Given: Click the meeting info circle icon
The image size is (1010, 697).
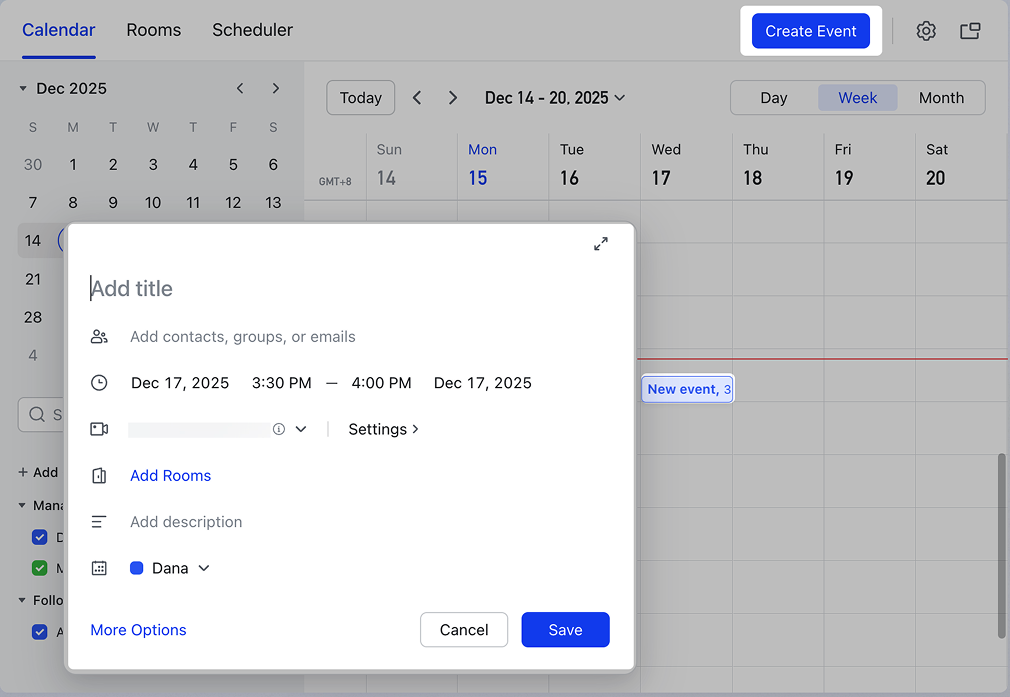Looking at the screenshot, I should click(x=279, y=429).
